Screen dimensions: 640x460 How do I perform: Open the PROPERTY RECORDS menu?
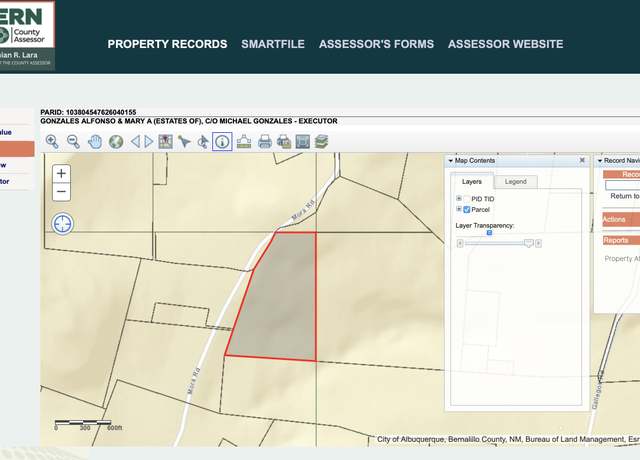point(167,44)
